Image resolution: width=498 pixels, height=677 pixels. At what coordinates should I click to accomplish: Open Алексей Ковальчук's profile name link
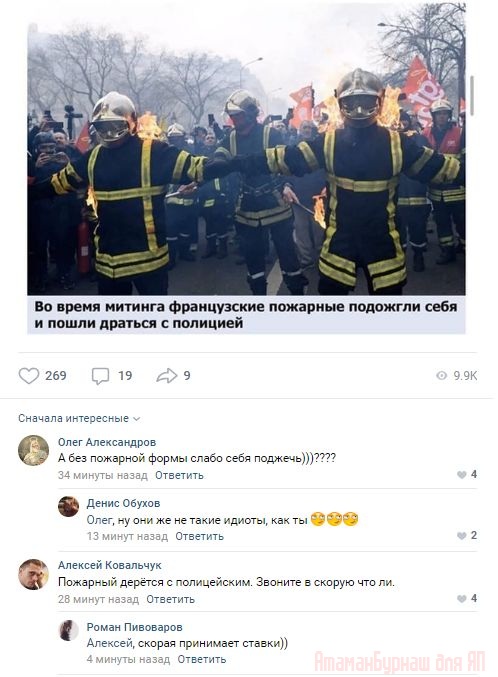tap(110, 565)
